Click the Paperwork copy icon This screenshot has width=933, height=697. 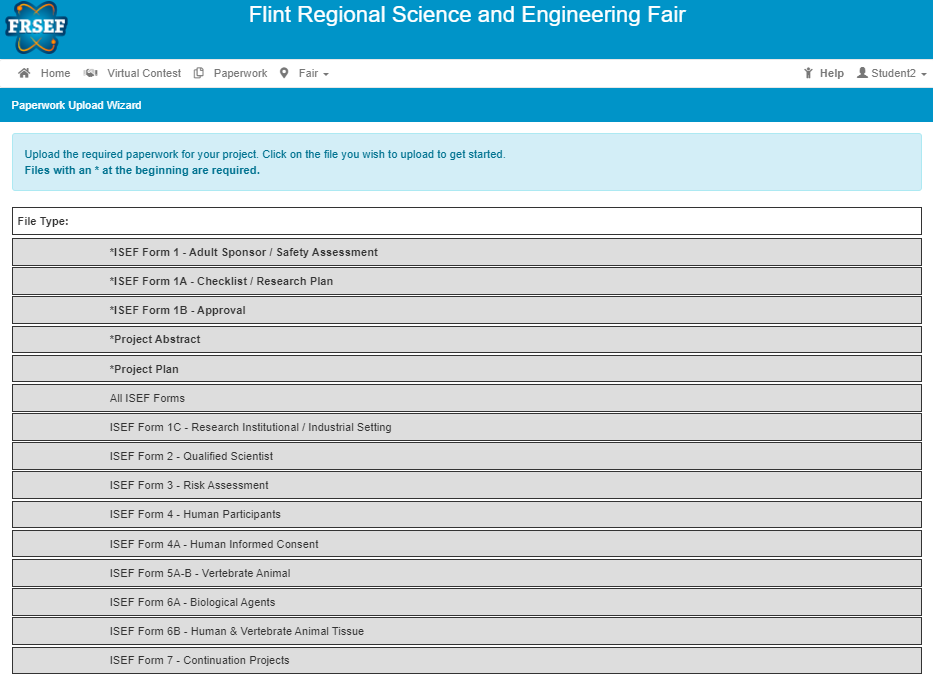(x=199, y=73)
